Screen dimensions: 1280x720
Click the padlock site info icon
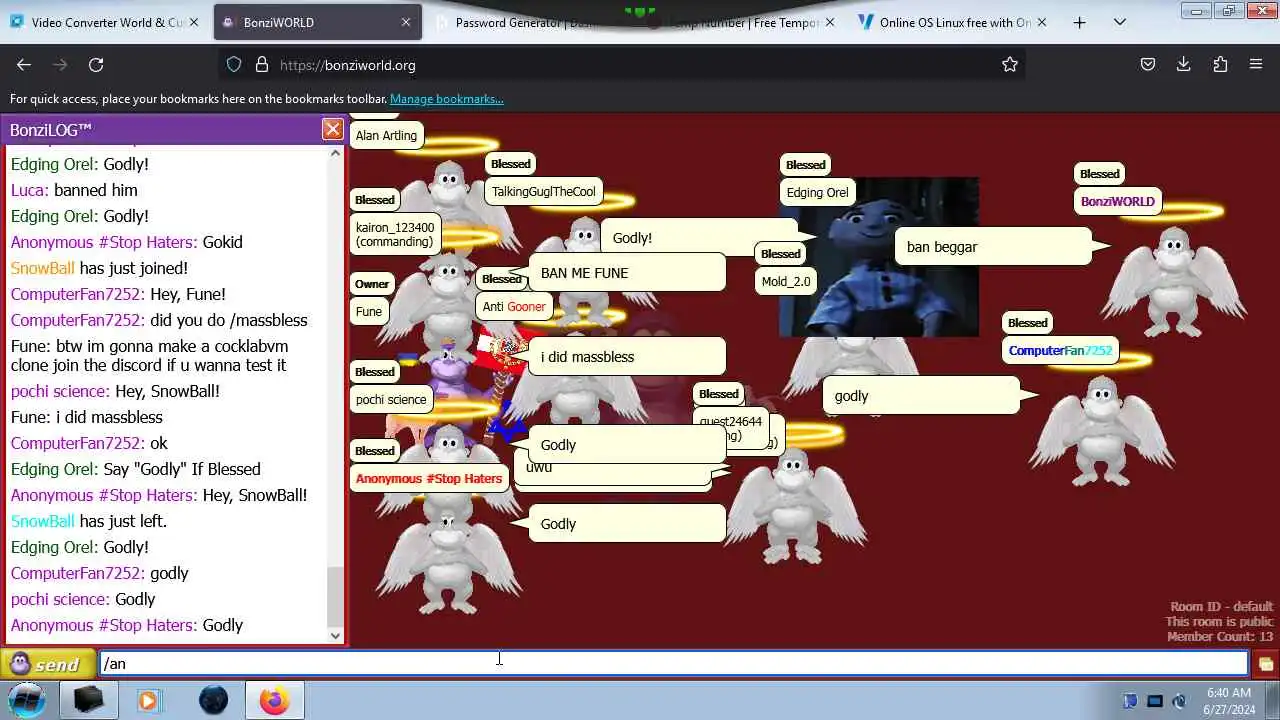[262, 65]
